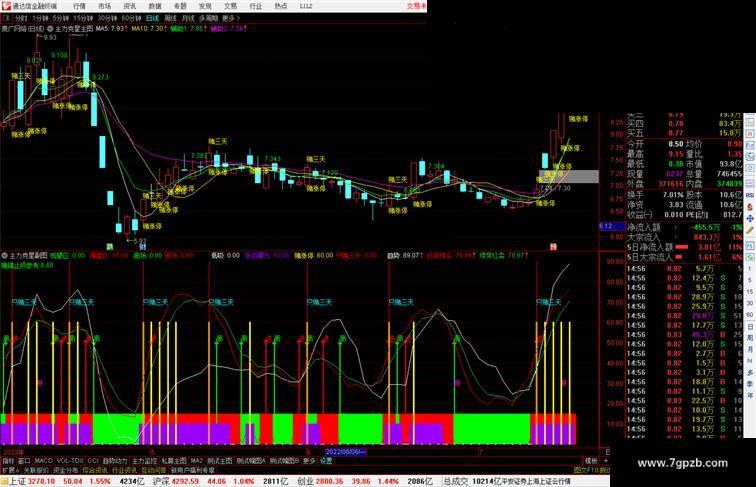
Task: Select the 日线 daily chart tab
Action: tap(152, 18)
